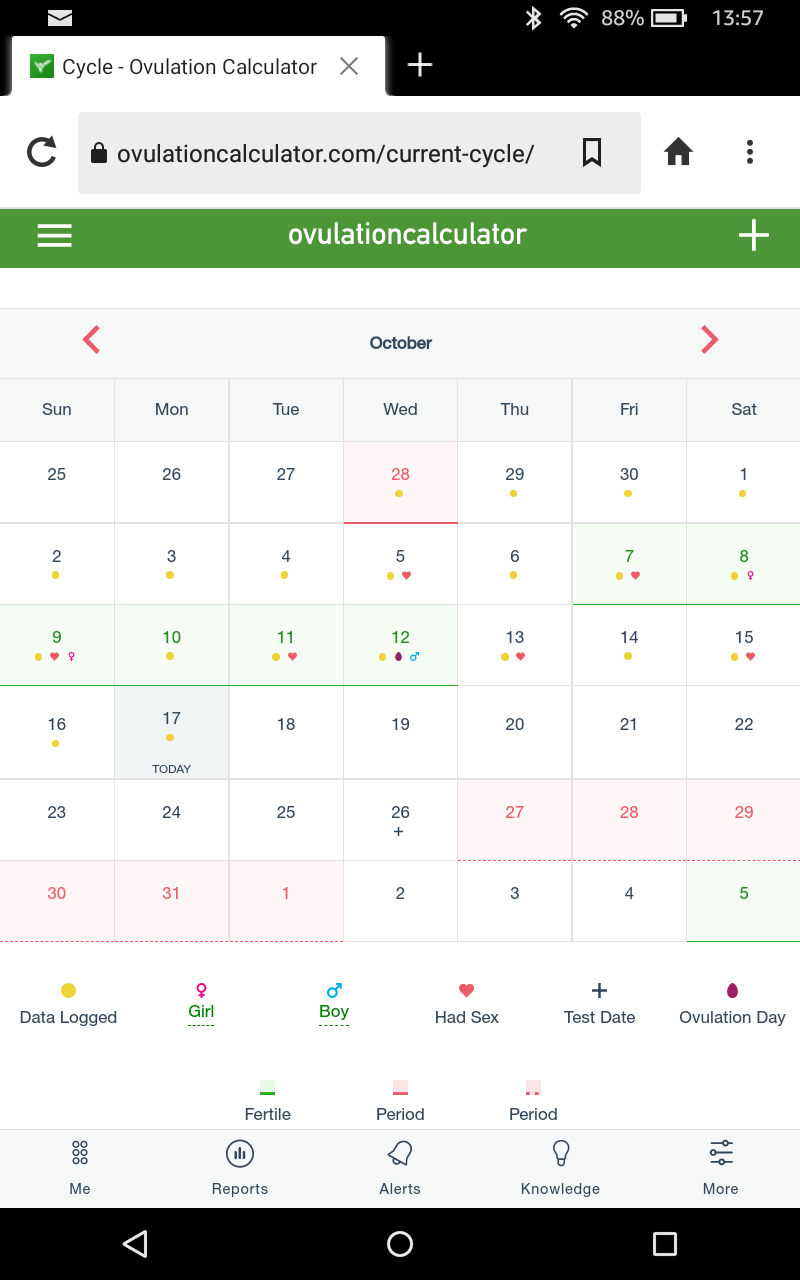Open Knowledge lightbulb icon
800x1280 pixels.
point(561,1154)
